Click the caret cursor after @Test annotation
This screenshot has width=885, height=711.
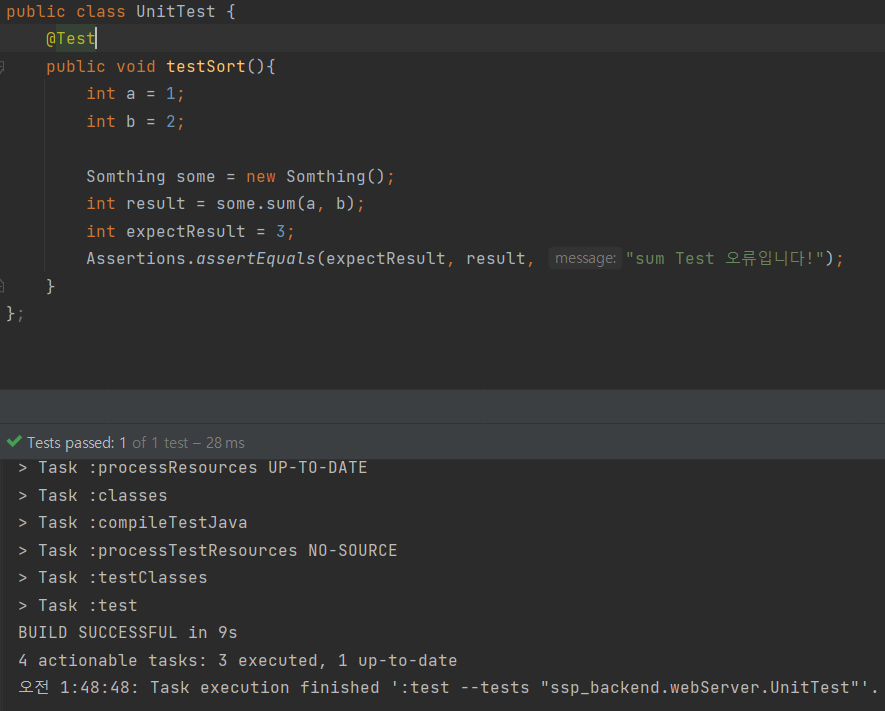pos(96,38)
